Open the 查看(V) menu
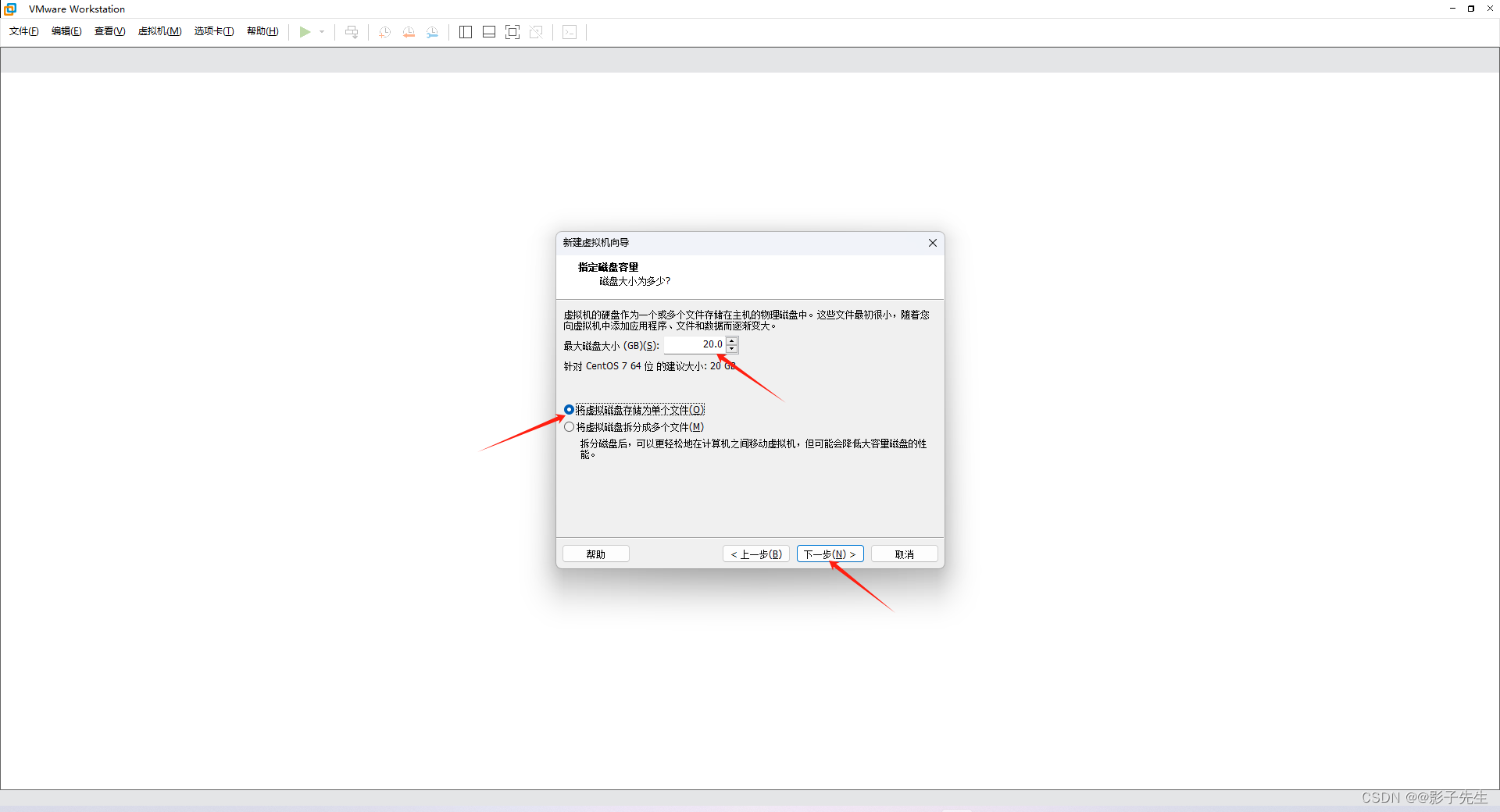 tap(109, 31)
